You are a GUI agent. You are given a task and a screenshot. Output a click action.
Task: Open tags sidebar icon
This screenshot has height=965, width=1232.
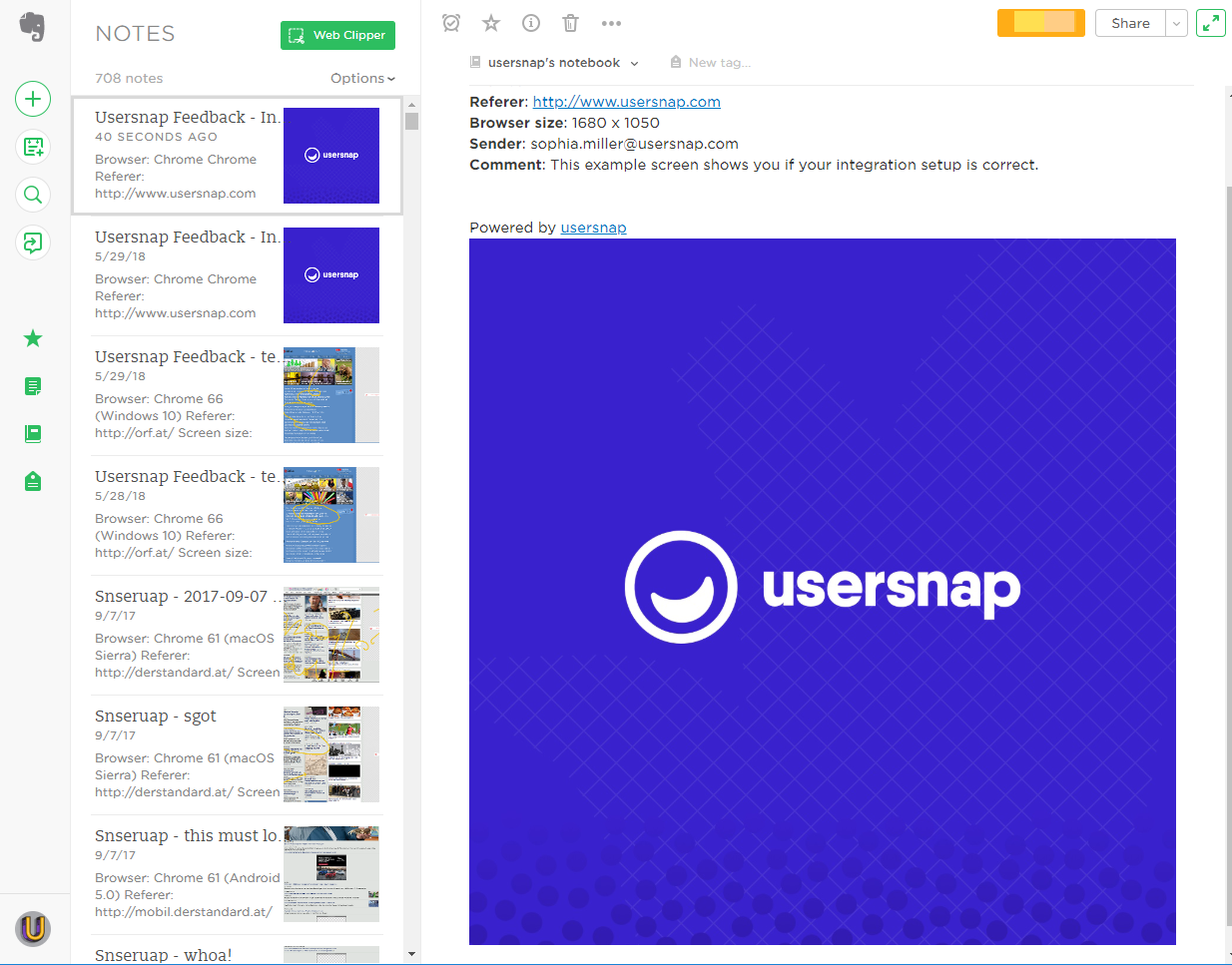(33, 482)
